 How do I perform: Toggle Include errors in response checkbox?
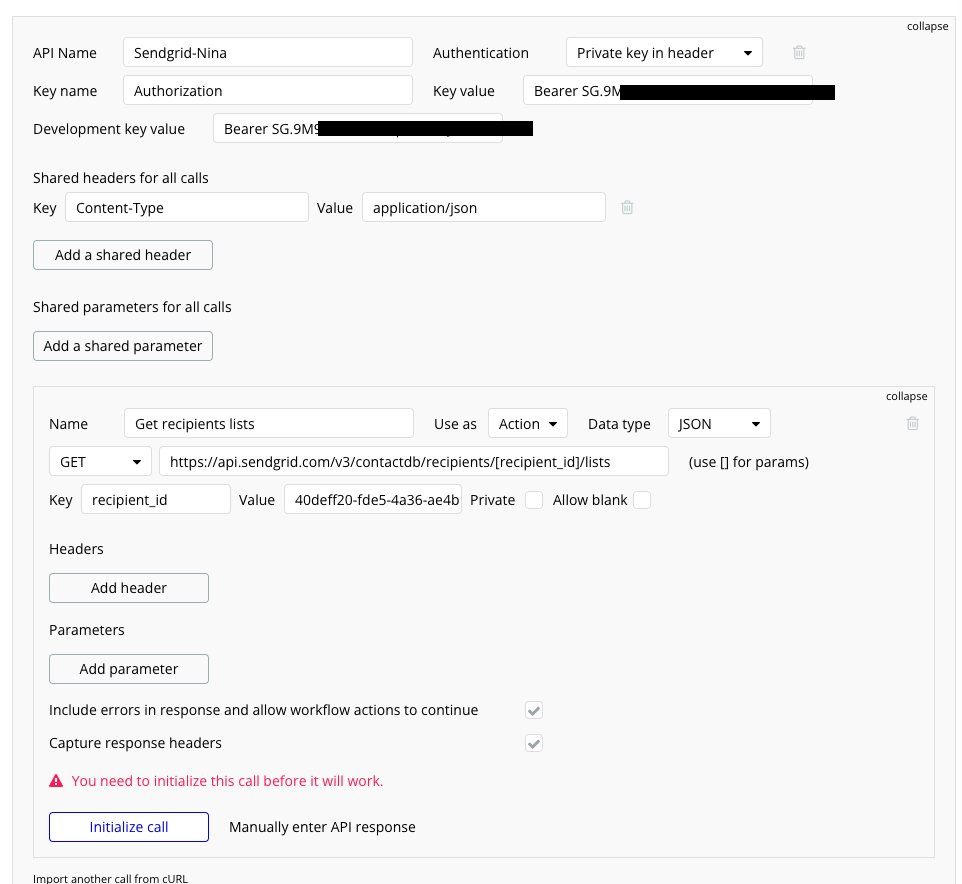point(534,710)
